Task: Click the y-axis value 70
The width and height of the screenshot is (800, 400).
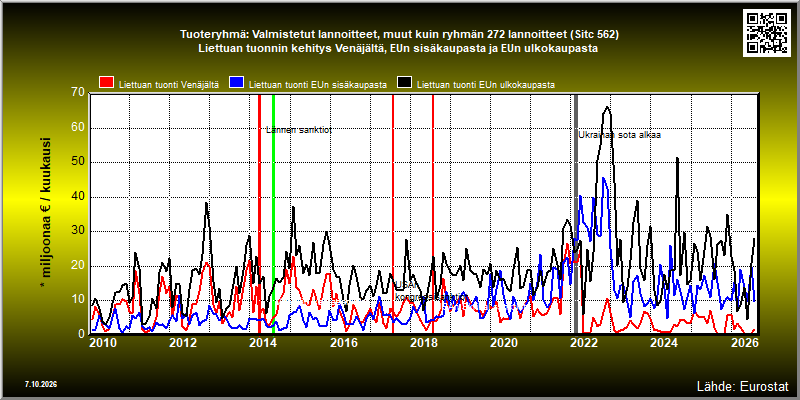Action: point(78,92)
